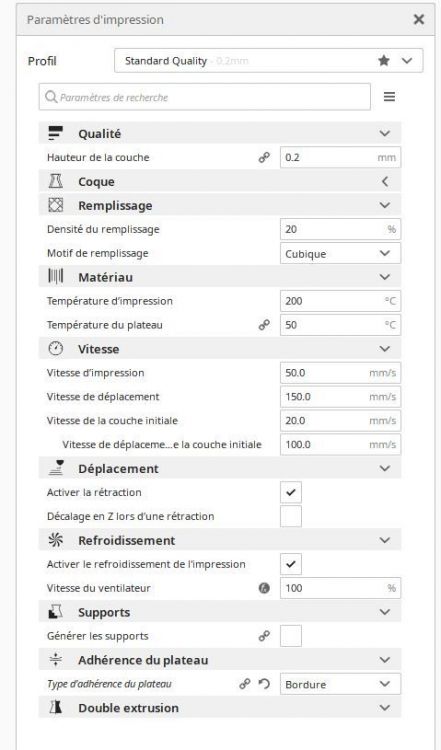Click link icon beside Générer les supports

pos(264,636)
